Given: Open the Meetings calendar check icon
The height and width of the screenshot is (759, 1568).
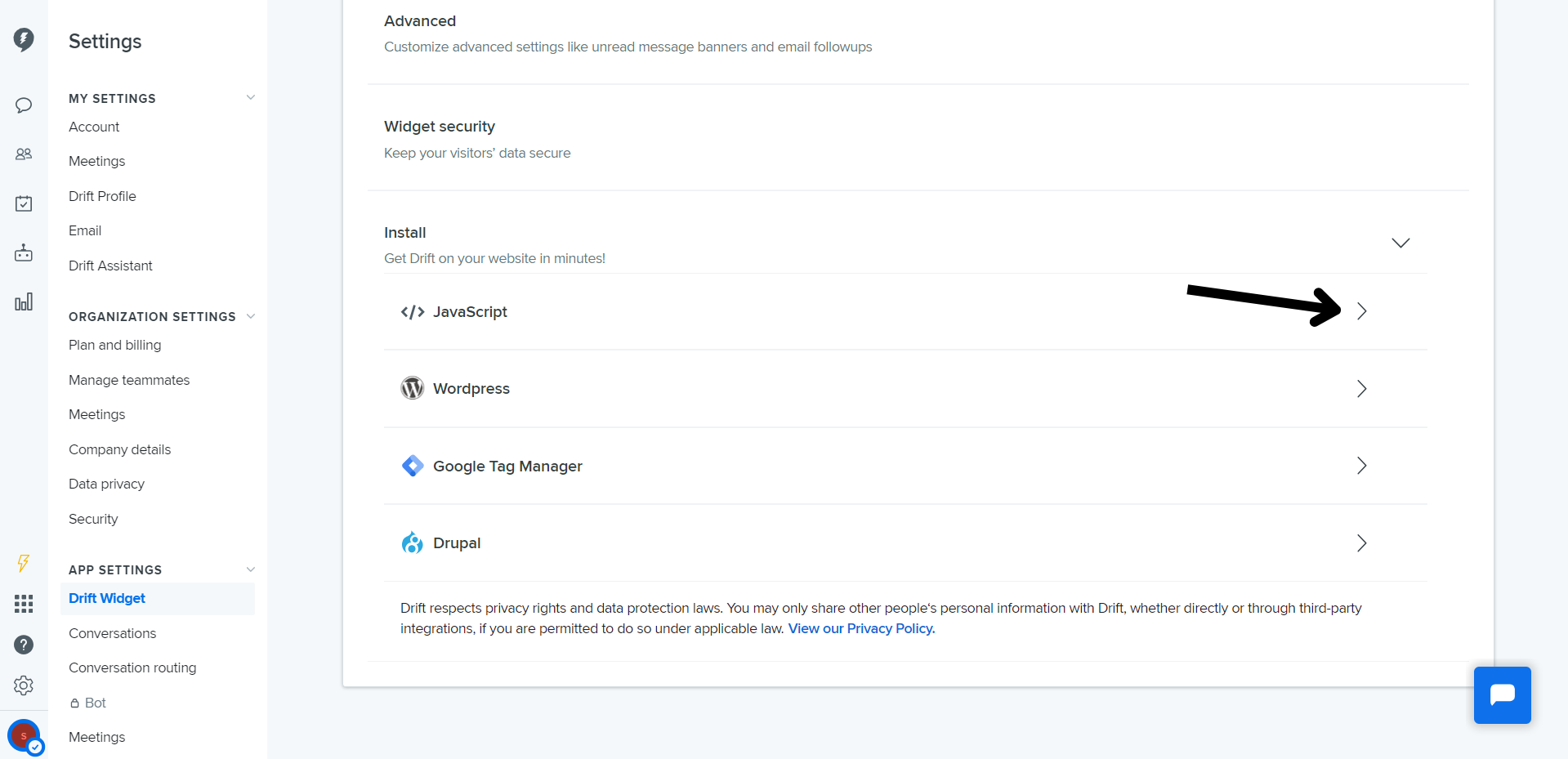Looking at the screenshot, I should 24,203.
